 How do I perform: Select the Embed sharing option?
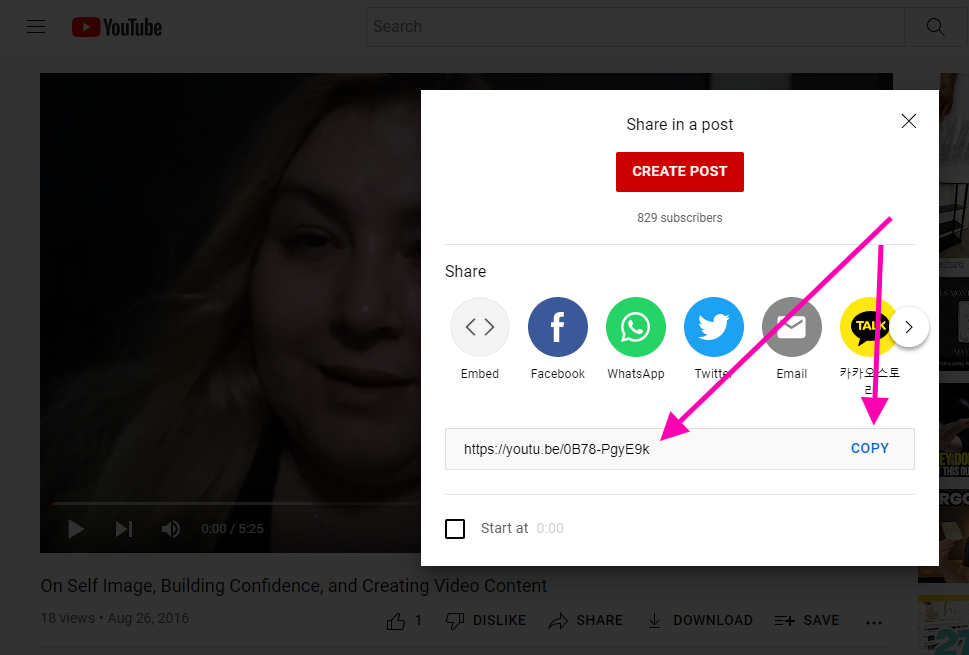point(479,327)
